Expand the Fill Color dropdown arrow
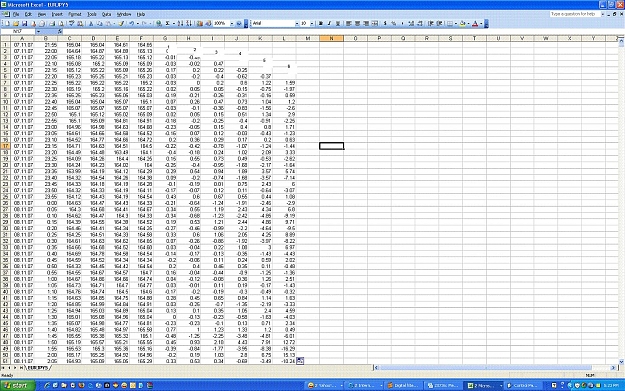625x391 pixels. coord(468,24)
